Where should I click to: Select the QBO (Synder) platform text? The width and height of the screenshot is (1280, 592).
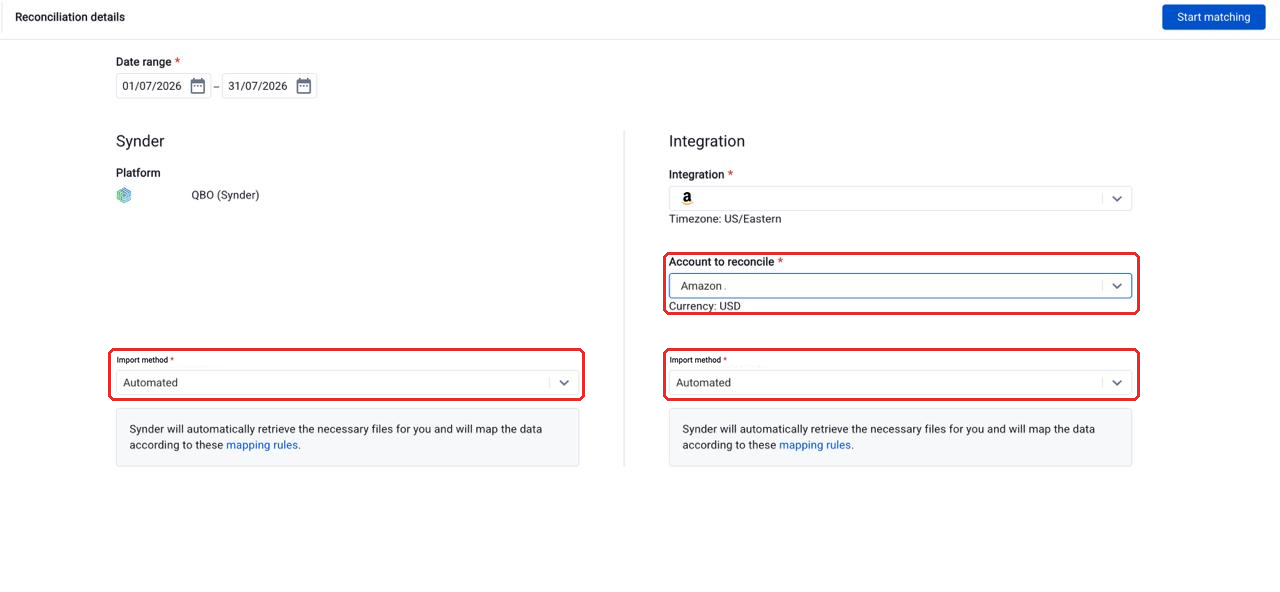(x=225, y=195)
